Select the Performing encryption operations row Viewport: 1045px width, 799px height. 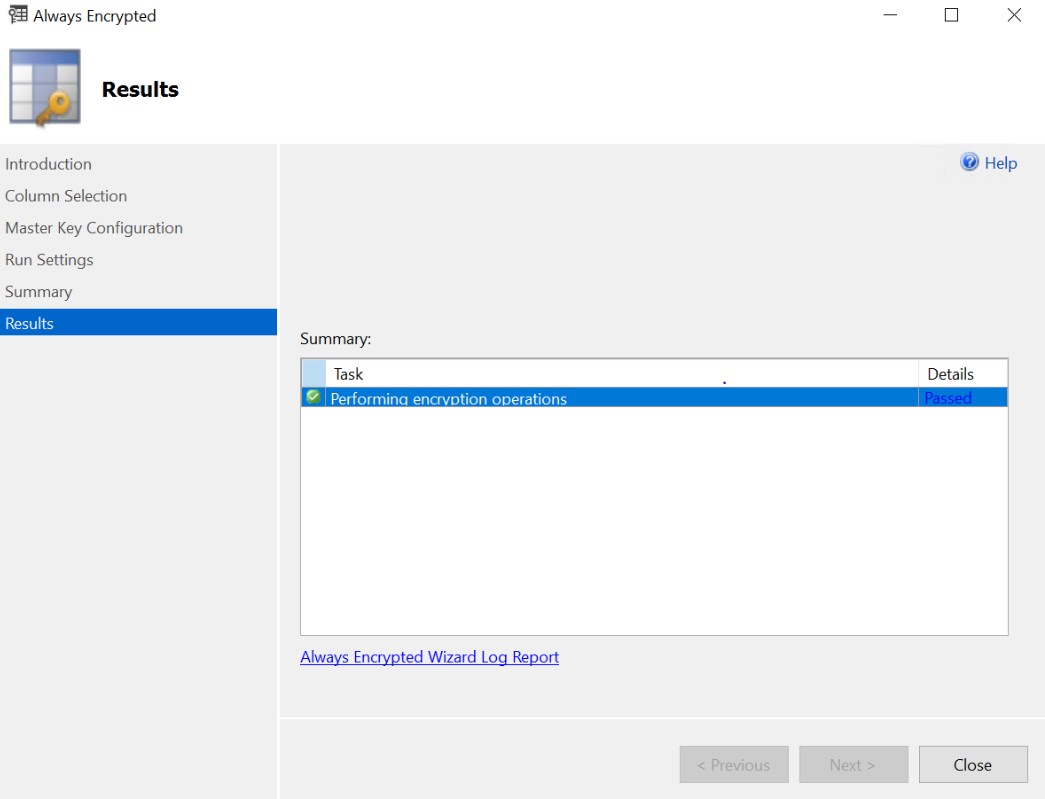[x=654, y=398]
